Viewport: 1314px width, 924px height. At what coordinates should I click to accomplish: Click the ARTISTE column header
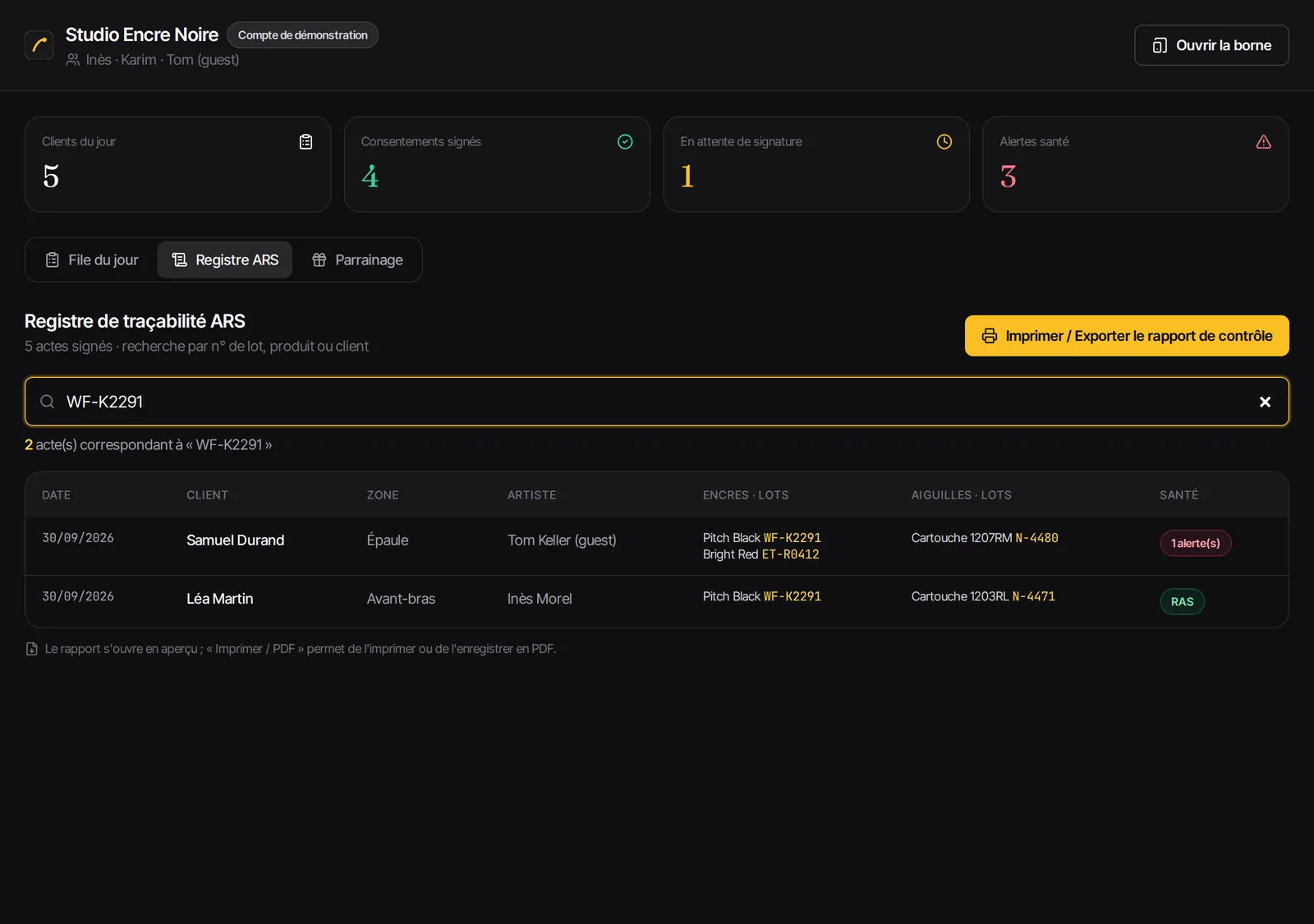click(x=531, y=495)
